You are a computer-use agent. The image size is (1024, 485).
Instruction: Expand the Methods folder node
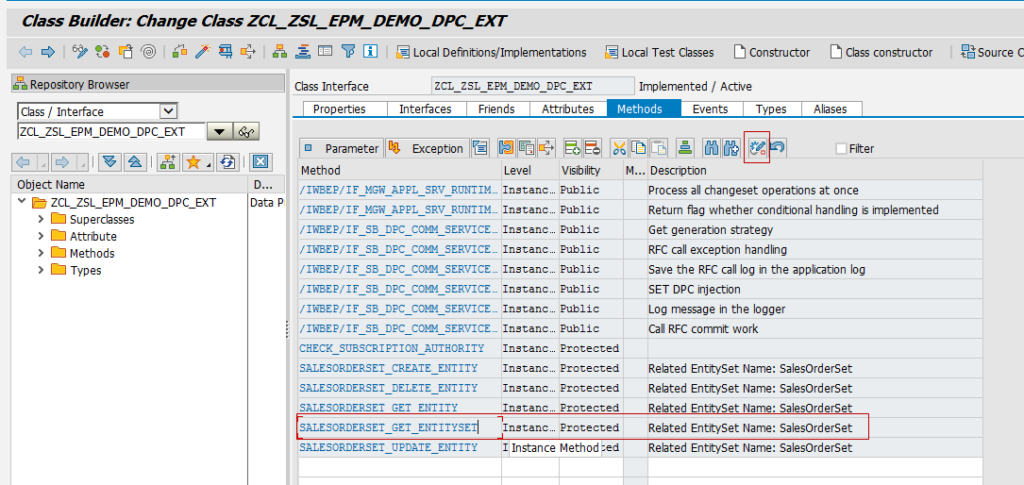coord(41,253)
